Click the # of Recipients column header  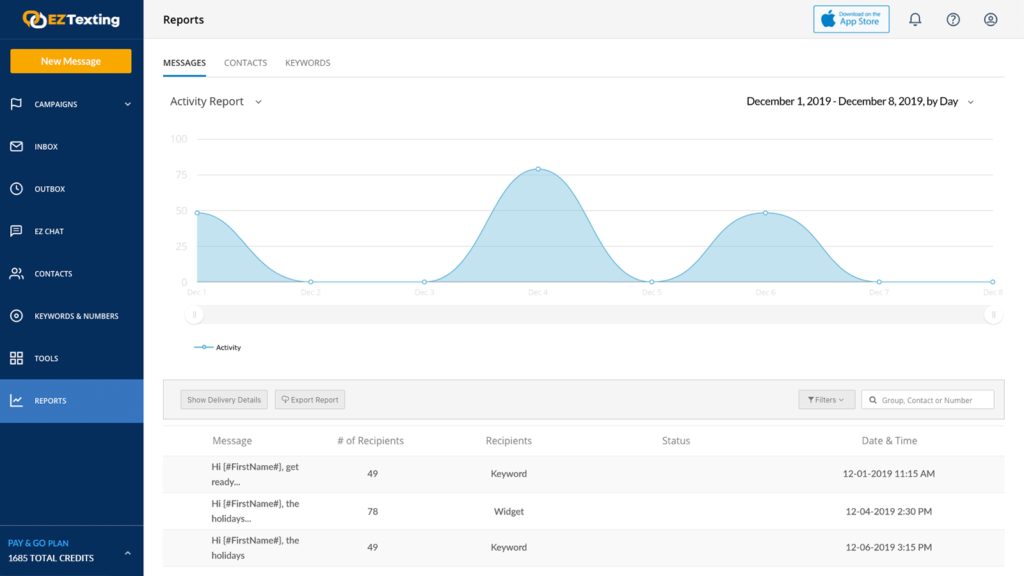tap(370, 441)
